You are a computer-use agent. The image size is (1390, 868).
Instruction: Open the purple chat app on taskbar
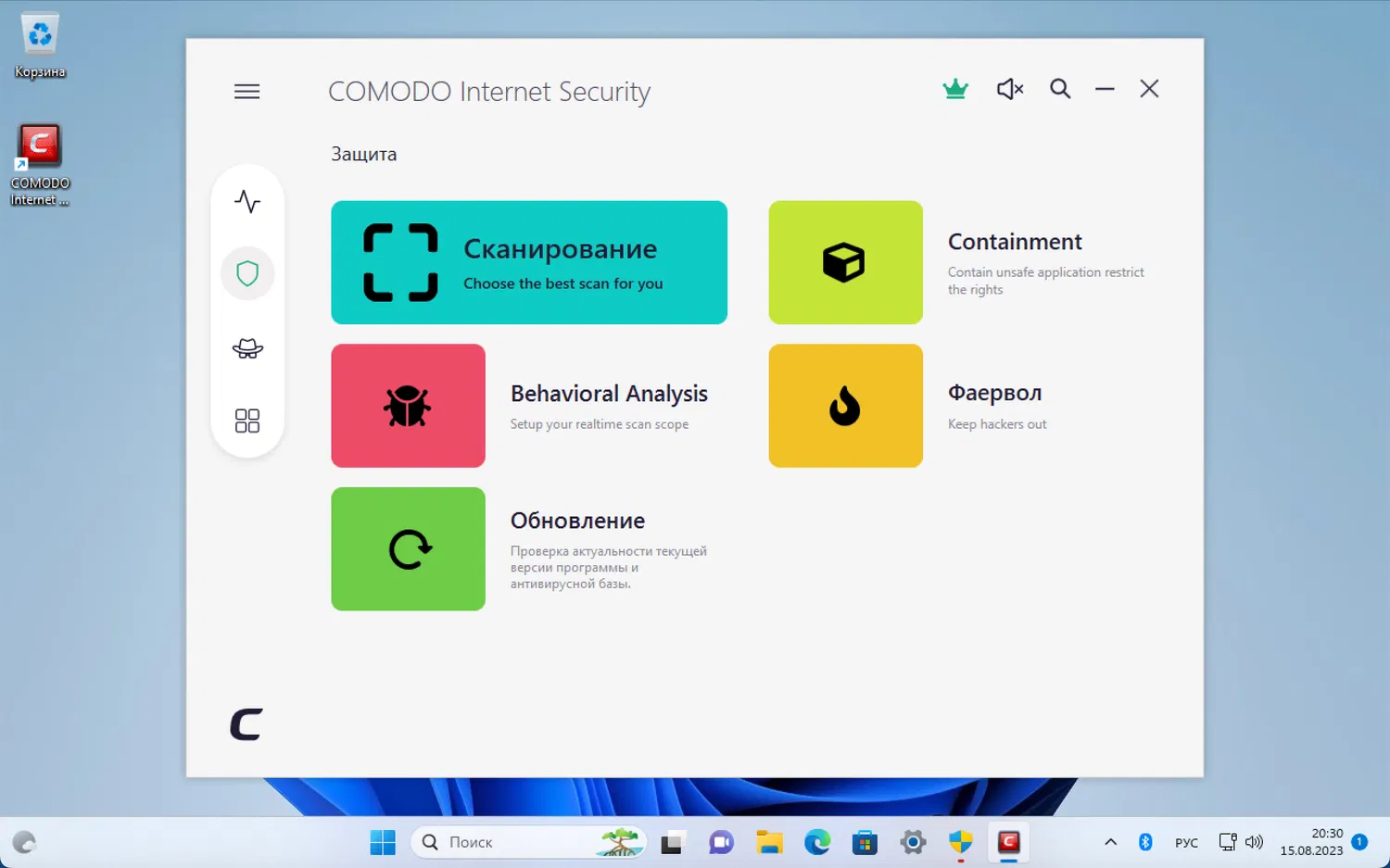pos(721,842)
